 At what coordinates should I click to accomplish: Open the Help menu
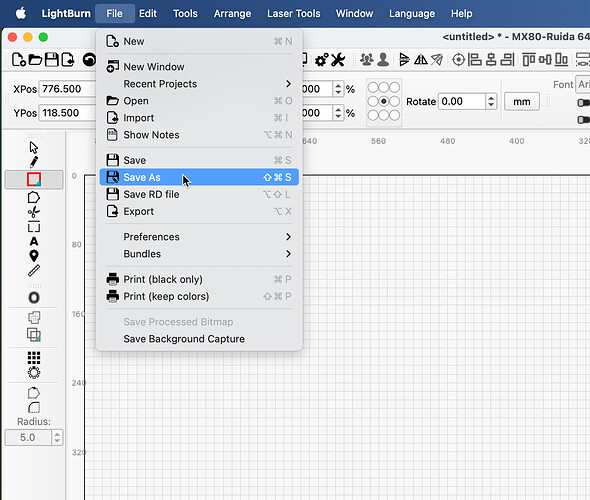(x=461, y=14)
